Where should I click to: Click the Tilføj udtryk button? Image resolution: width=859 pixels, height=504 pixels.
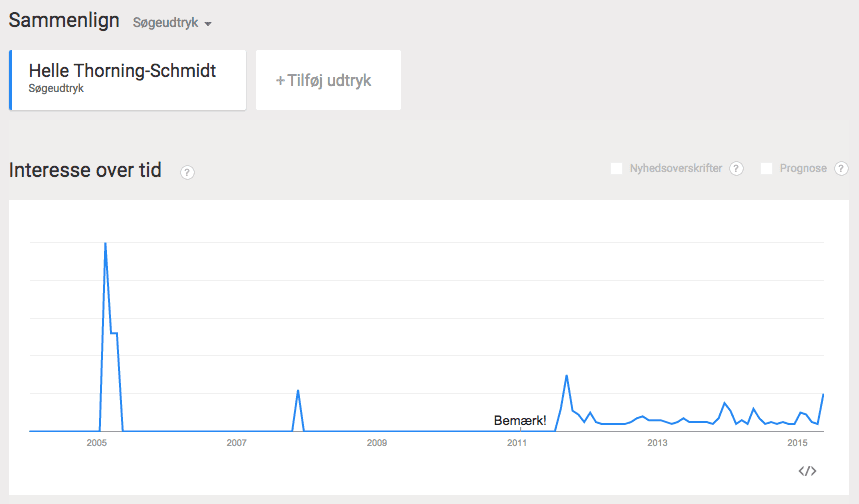328,80
